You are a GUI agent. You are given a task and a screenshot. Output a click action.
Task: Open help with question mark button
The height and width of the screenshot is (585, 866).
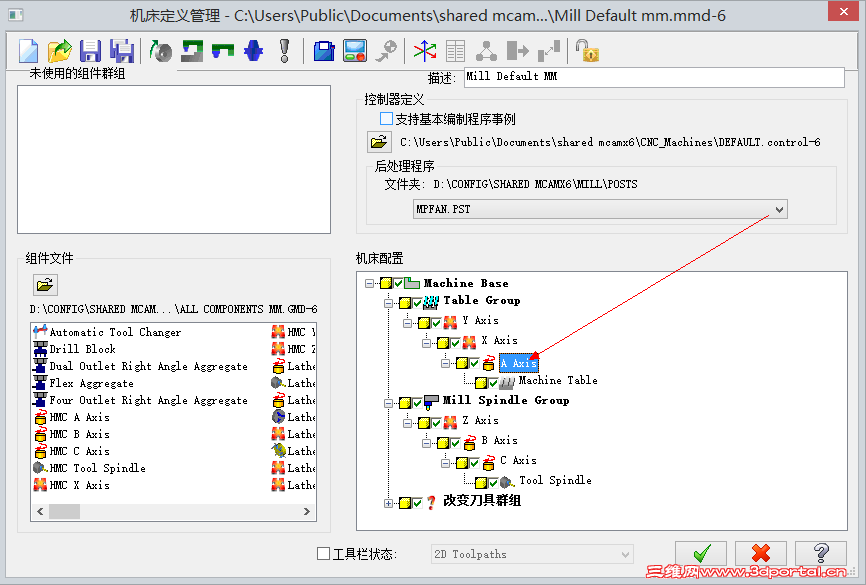click(821, 552)
